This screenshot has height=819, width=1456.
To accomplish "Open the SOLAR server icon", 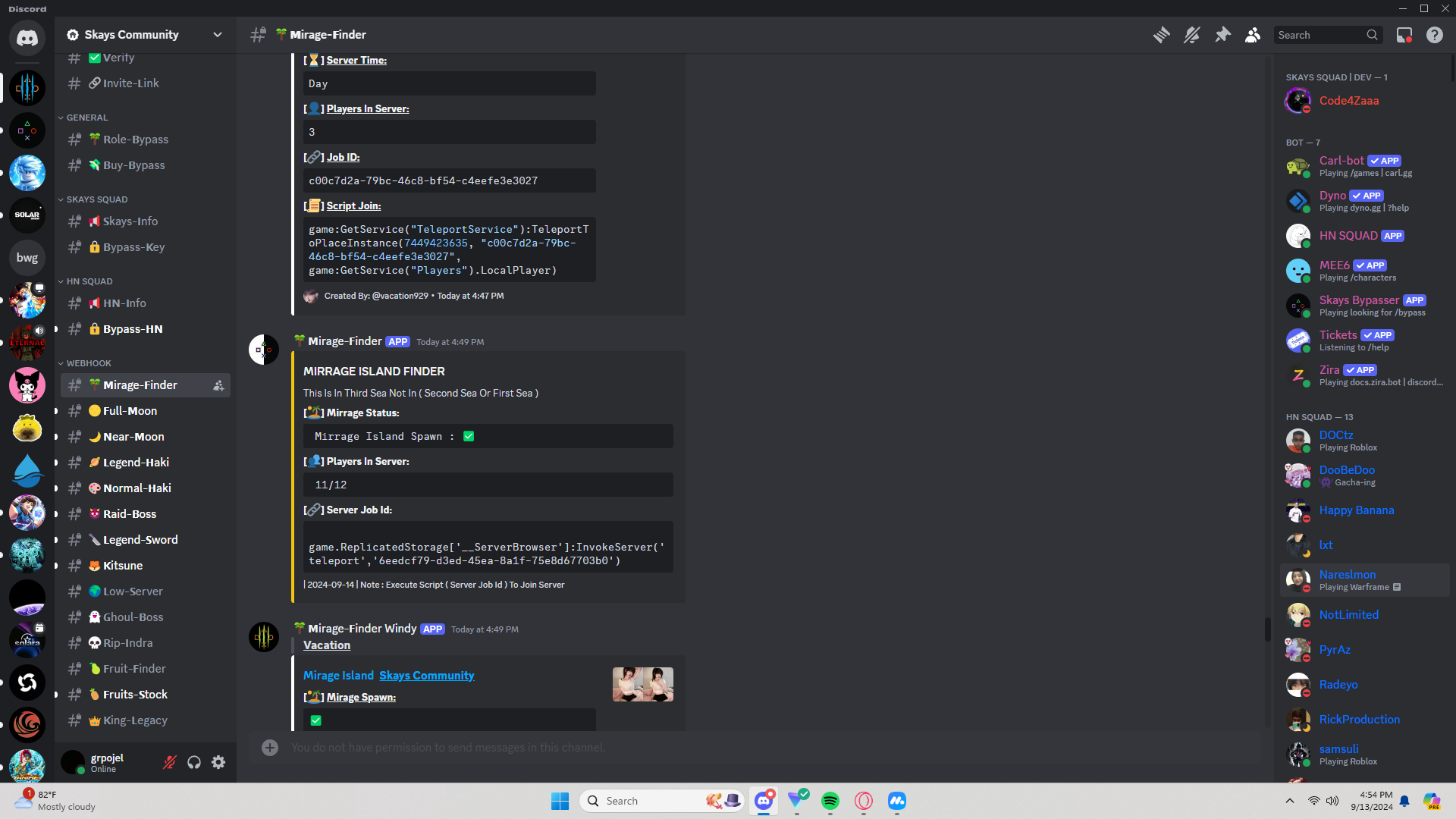I will click(27, 215).
